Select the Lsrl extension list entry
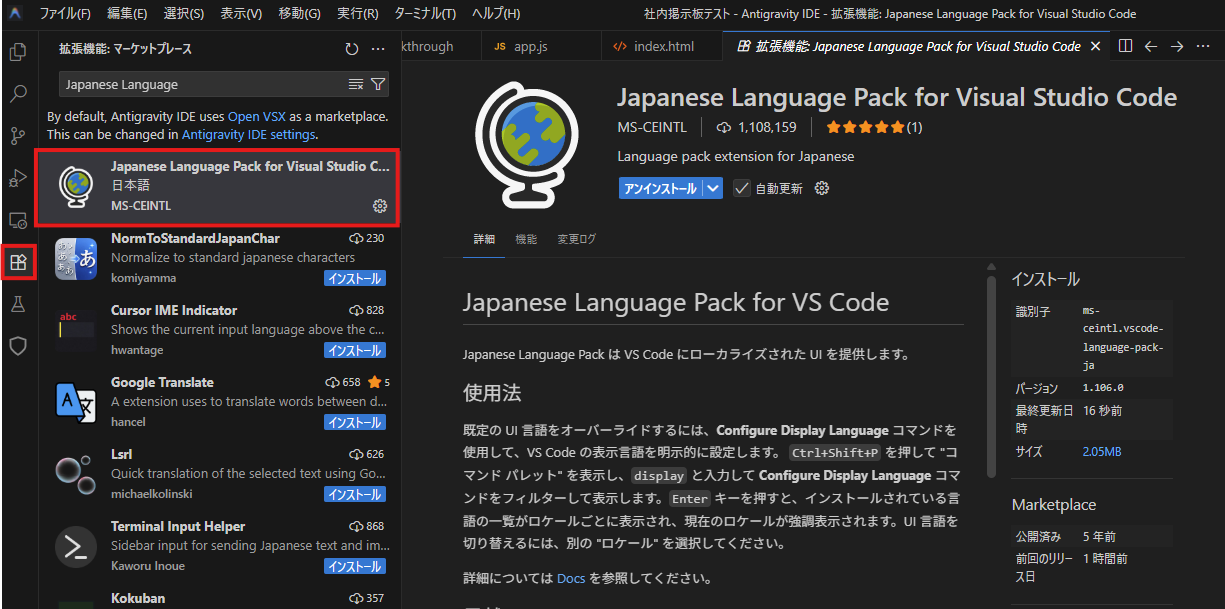 (218, 474)
